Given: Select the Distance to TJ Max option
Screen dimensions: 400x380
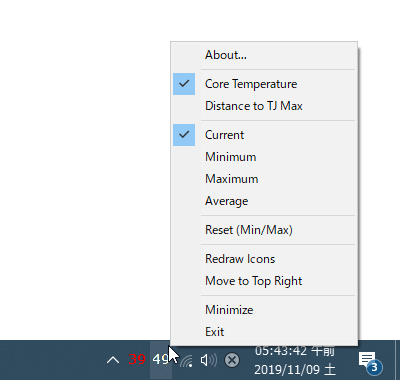Looking at the screenshot, I should (x=264, y=106).
